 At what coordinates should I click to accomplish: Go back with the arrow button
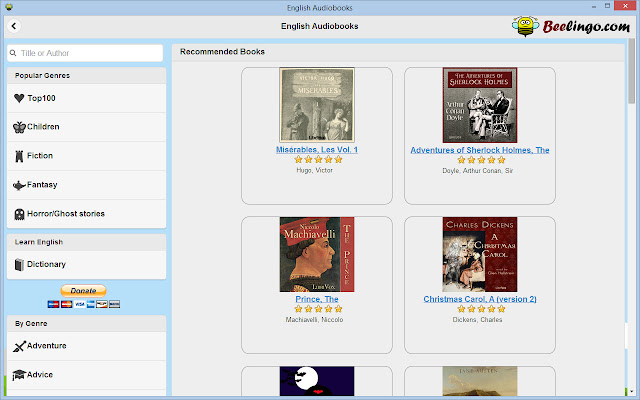pyautogui.click(x=14, y=26)
